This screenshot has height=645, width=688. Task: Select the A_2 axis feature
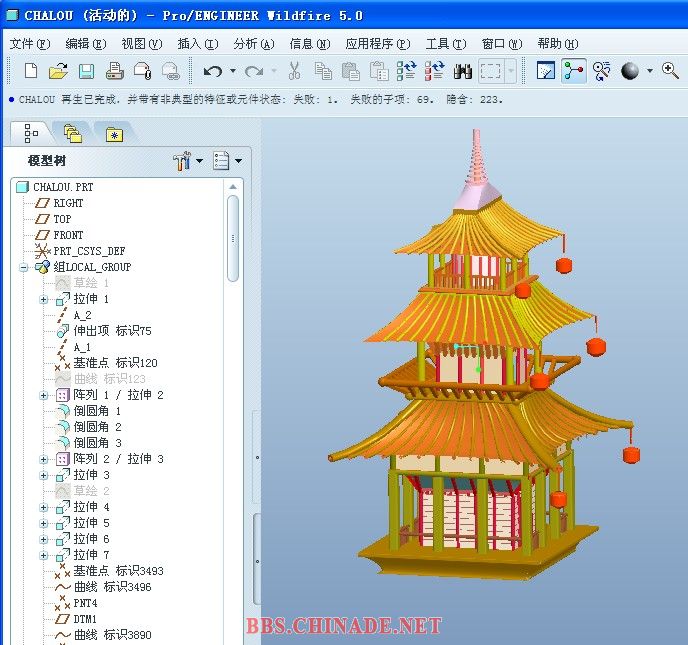pos(82,315)
